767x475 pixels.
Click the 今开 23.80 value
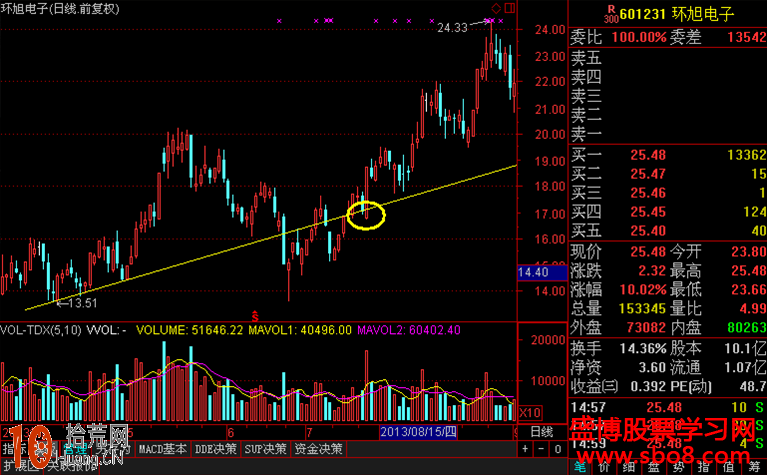click(748, 252)
